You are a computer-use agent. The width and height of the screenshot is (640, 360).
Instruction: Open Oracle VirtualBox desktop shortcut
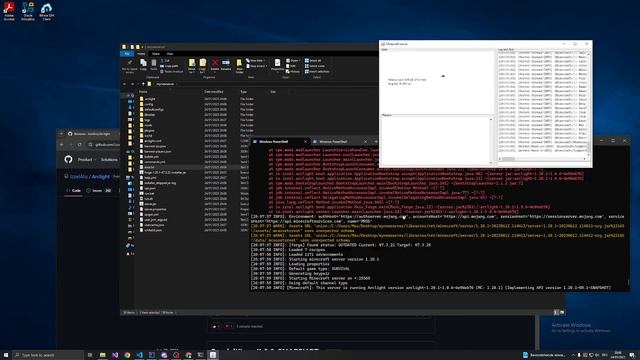pyautogui.click(x=28, y=11)
